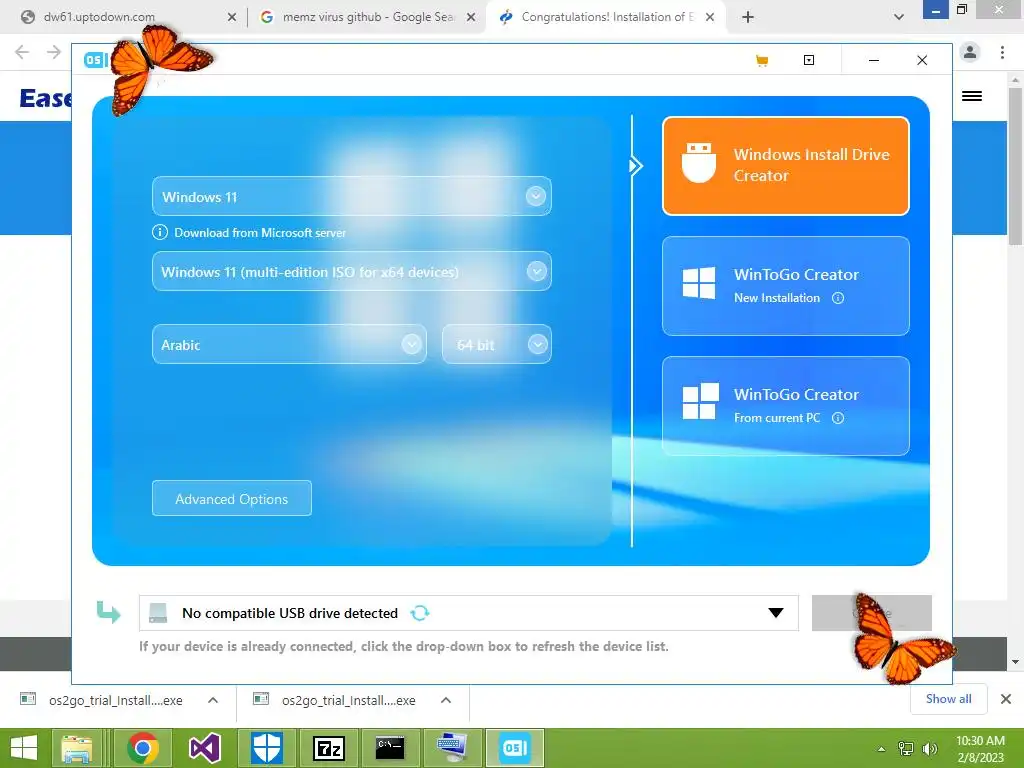
Task: Select Windows Install Drive Creator mode
Action: click(786, 166)
